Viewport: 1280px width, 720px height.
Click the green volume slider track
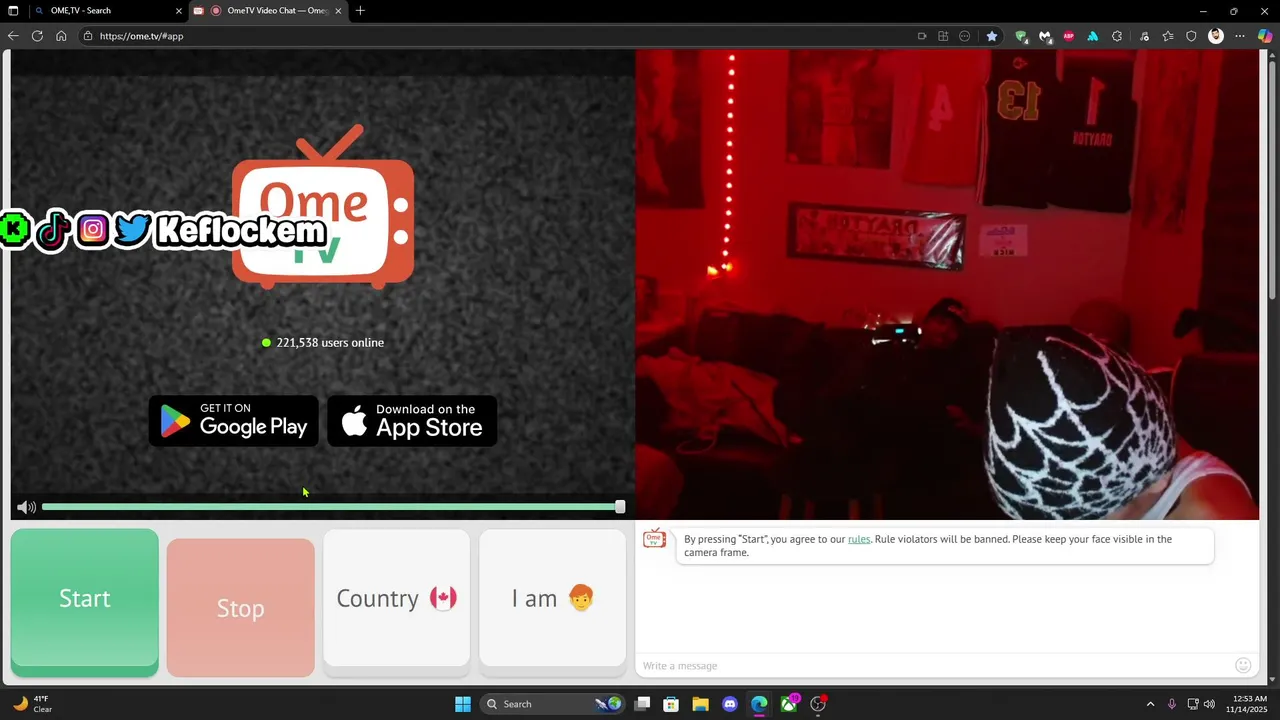(x=330, y=507)
